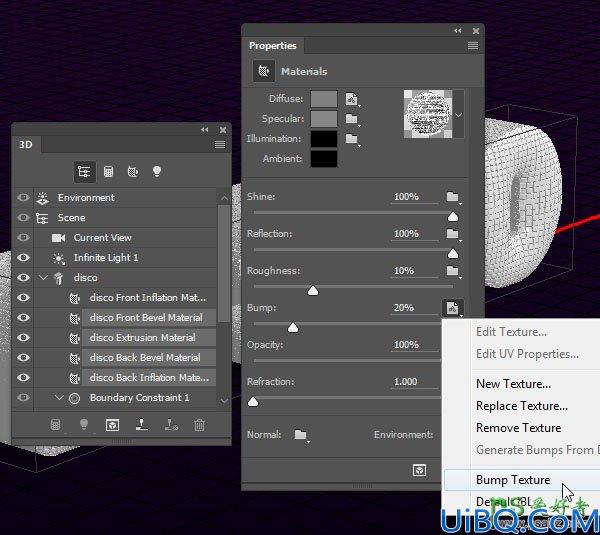
Task: Hide disco Front Bevel Material
Action: [23, 317]
